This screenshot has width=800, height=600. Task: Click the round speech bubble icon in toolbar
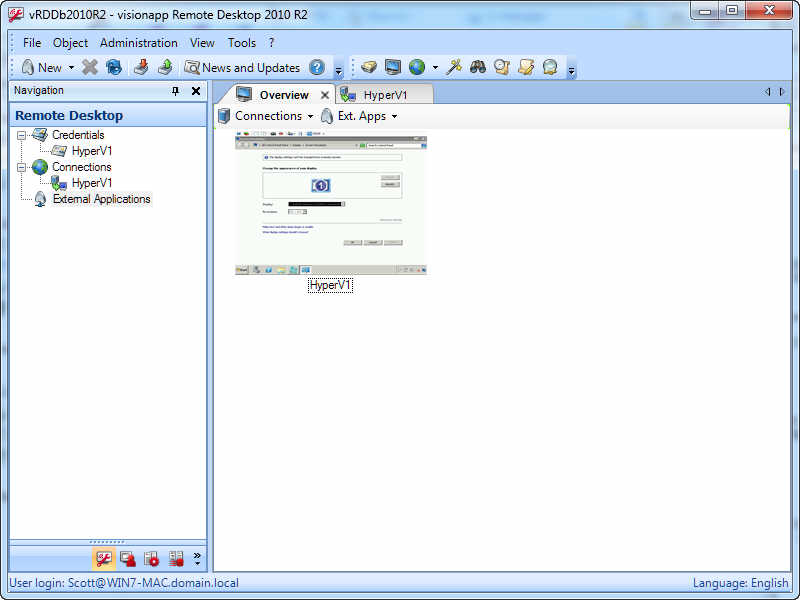[550, 67]
